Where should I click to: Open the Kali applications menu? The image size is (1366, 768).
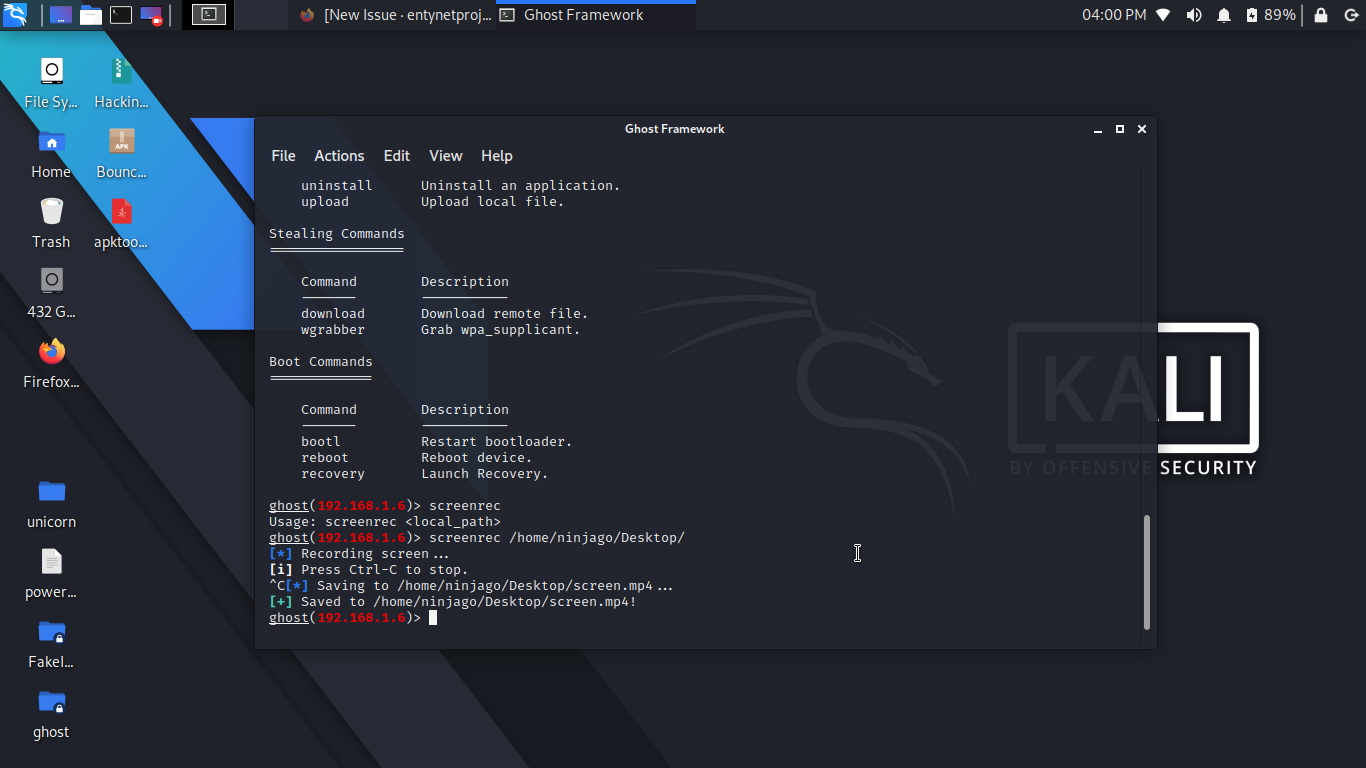[x=14, y=14]
